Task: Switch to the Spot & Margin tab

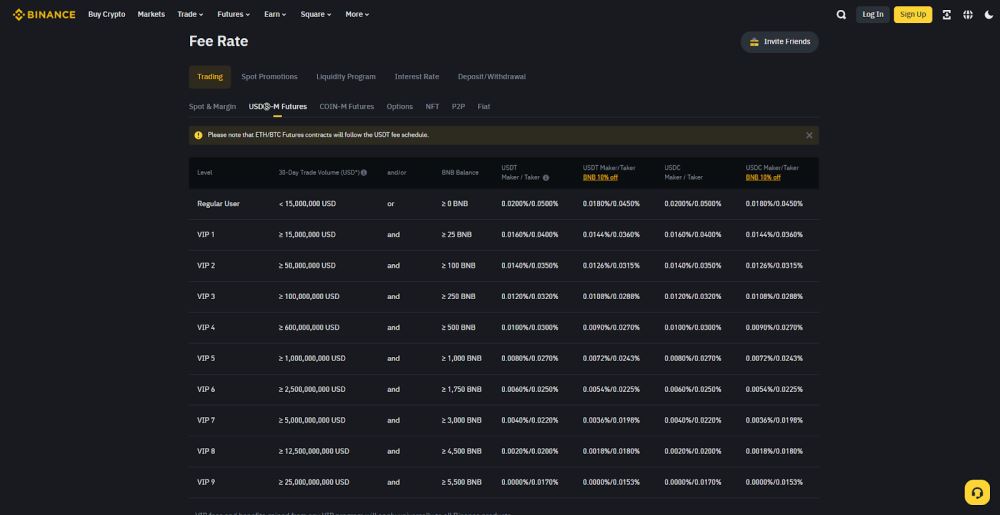Action: 212,106
